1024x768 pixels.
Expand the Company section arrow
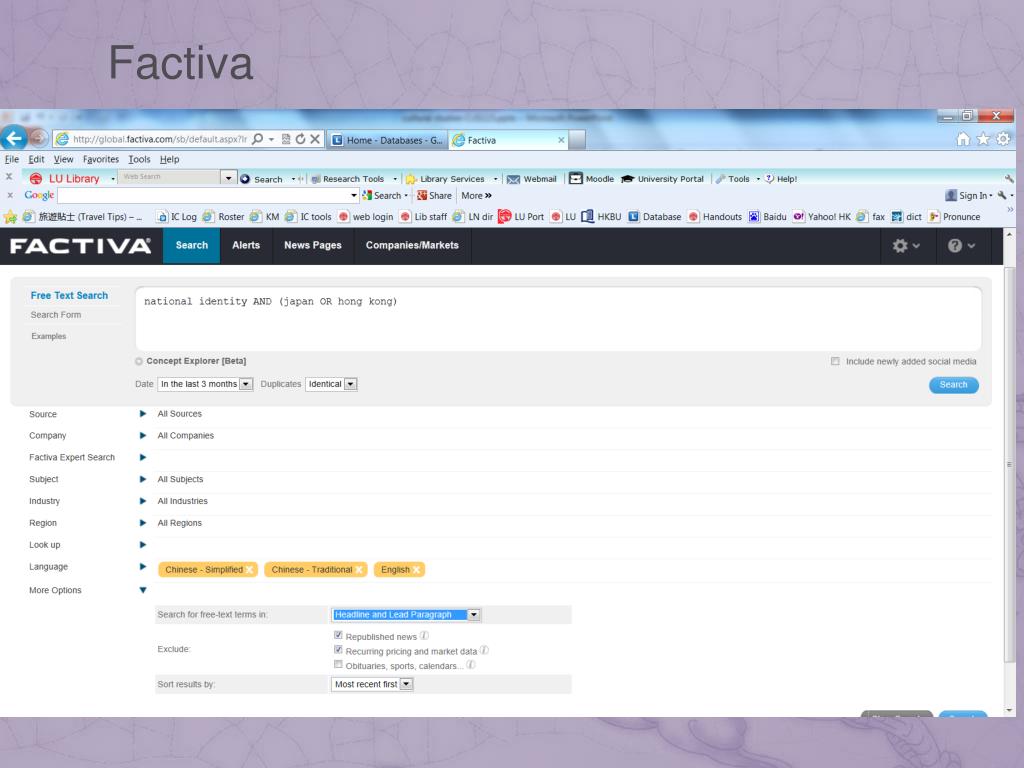[142, 436]
